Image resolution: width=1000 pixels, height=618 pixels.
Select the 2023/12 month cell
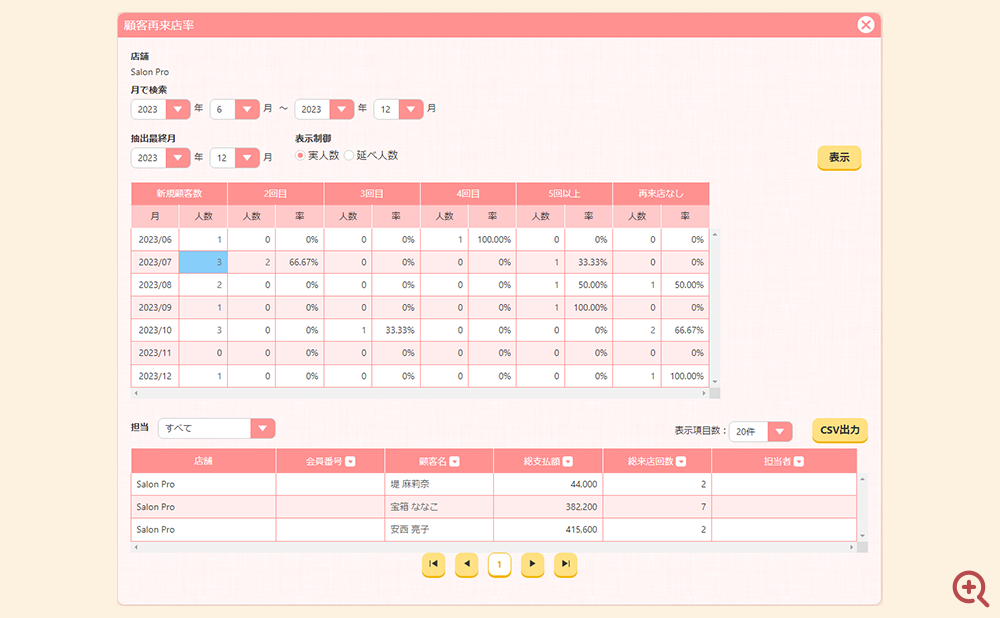(155, 376)
